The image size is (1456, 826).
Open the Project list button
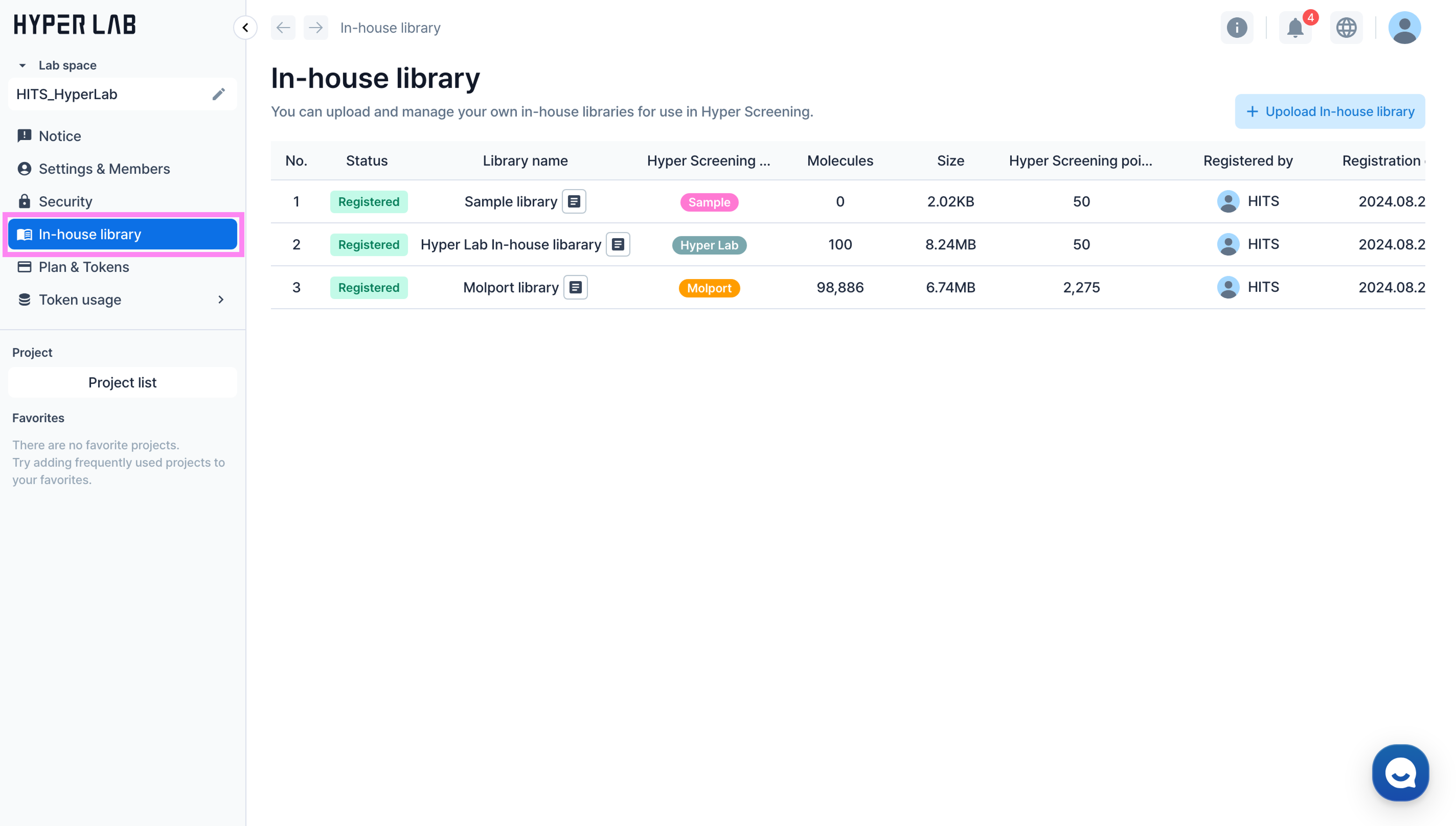tap(122, 382)
